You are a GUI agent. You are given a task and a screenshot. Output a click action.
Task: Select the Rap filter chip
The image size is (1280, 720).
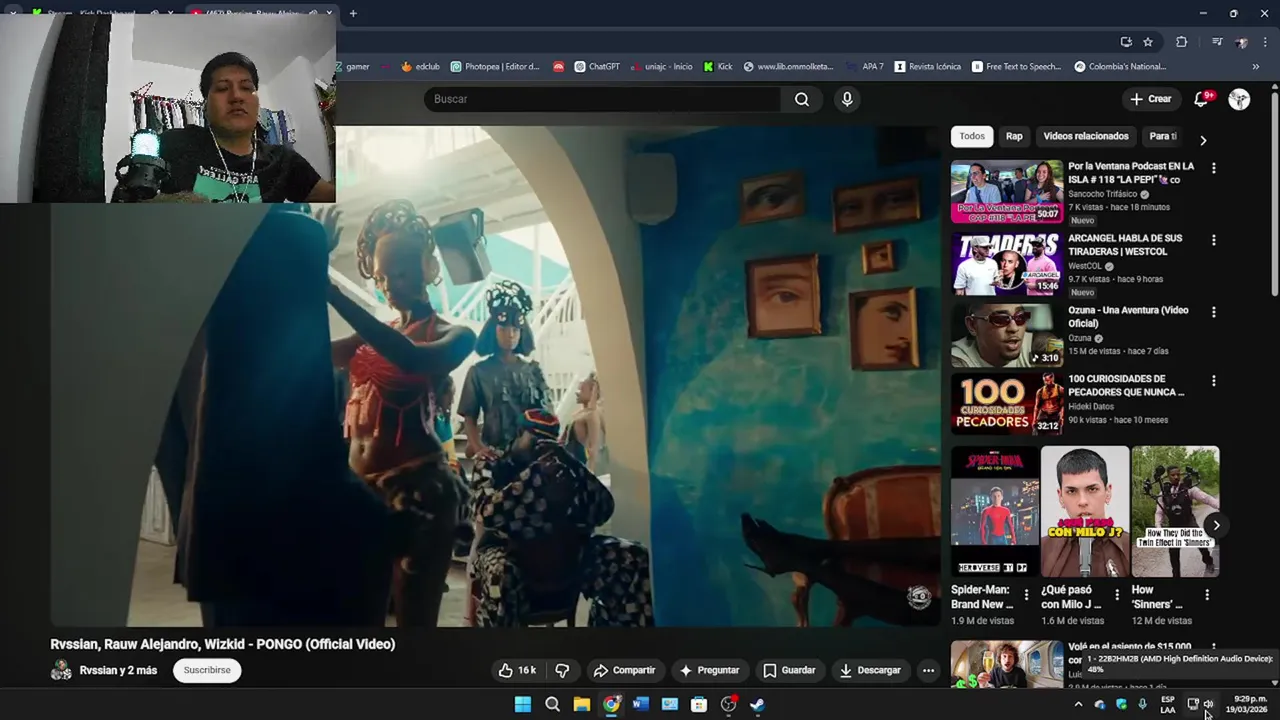1014,136
